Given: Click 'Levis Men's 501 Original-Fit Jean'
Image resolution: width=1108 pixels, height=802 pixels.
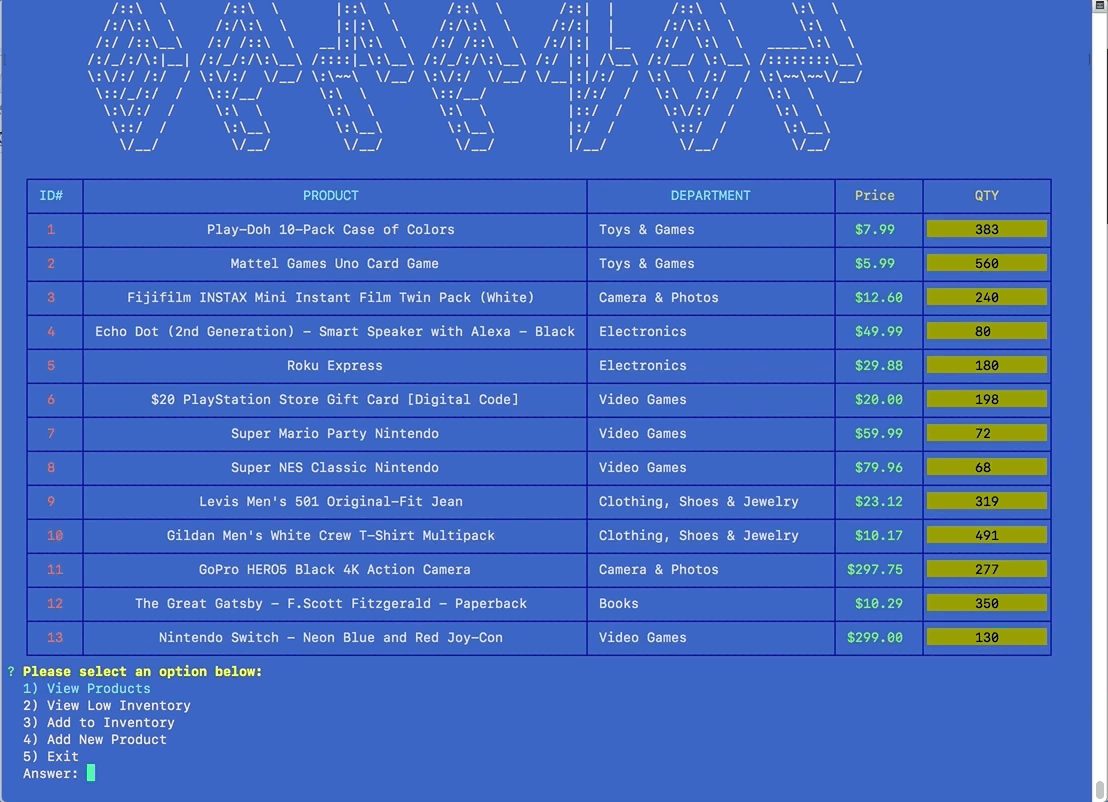Looking at the screenshot, I should pyautogui.click(x=331, y=501).
